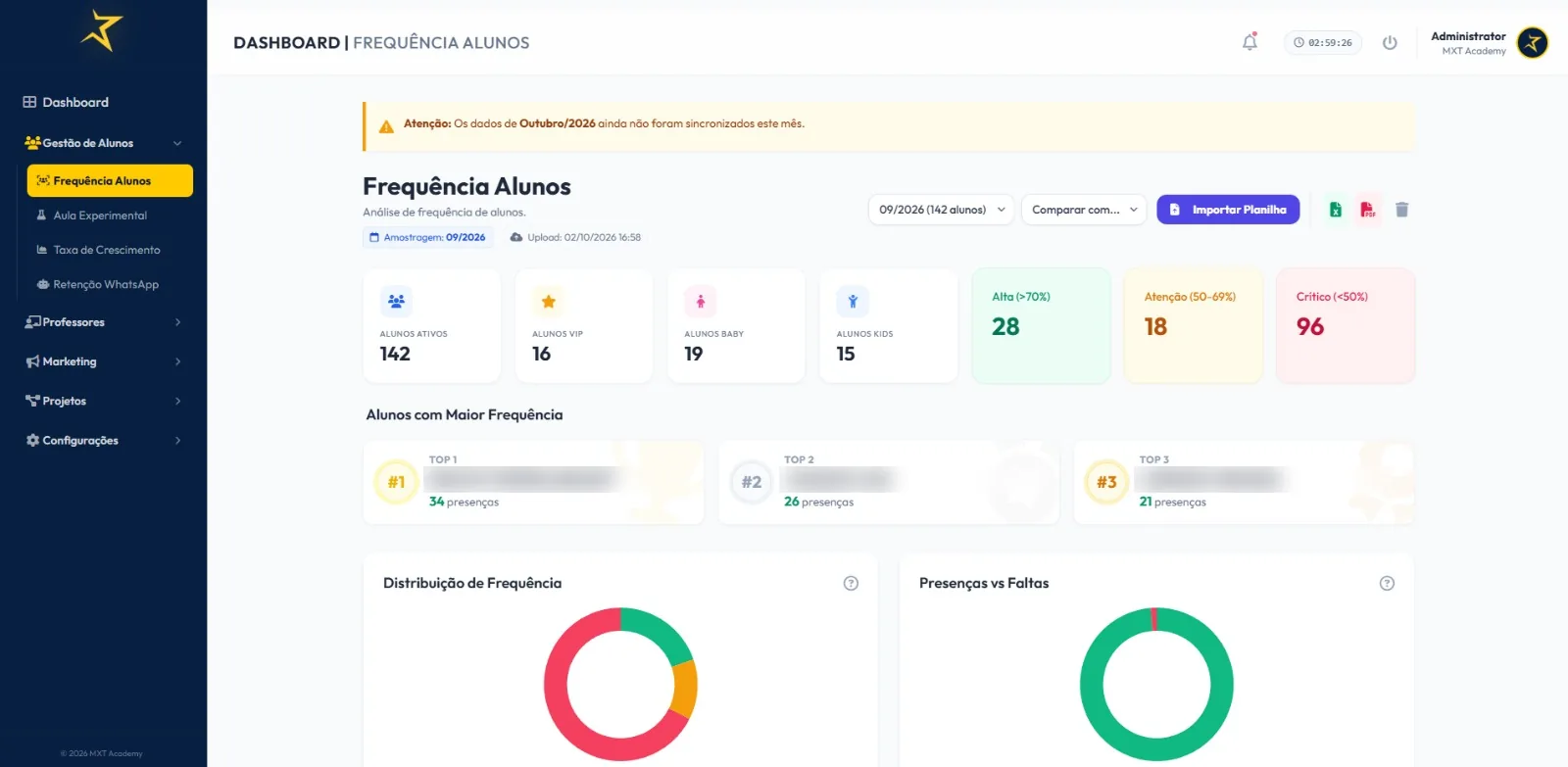Click the power logout icon
Viewport: 1568px width, 767px height.
point(1390,42)
